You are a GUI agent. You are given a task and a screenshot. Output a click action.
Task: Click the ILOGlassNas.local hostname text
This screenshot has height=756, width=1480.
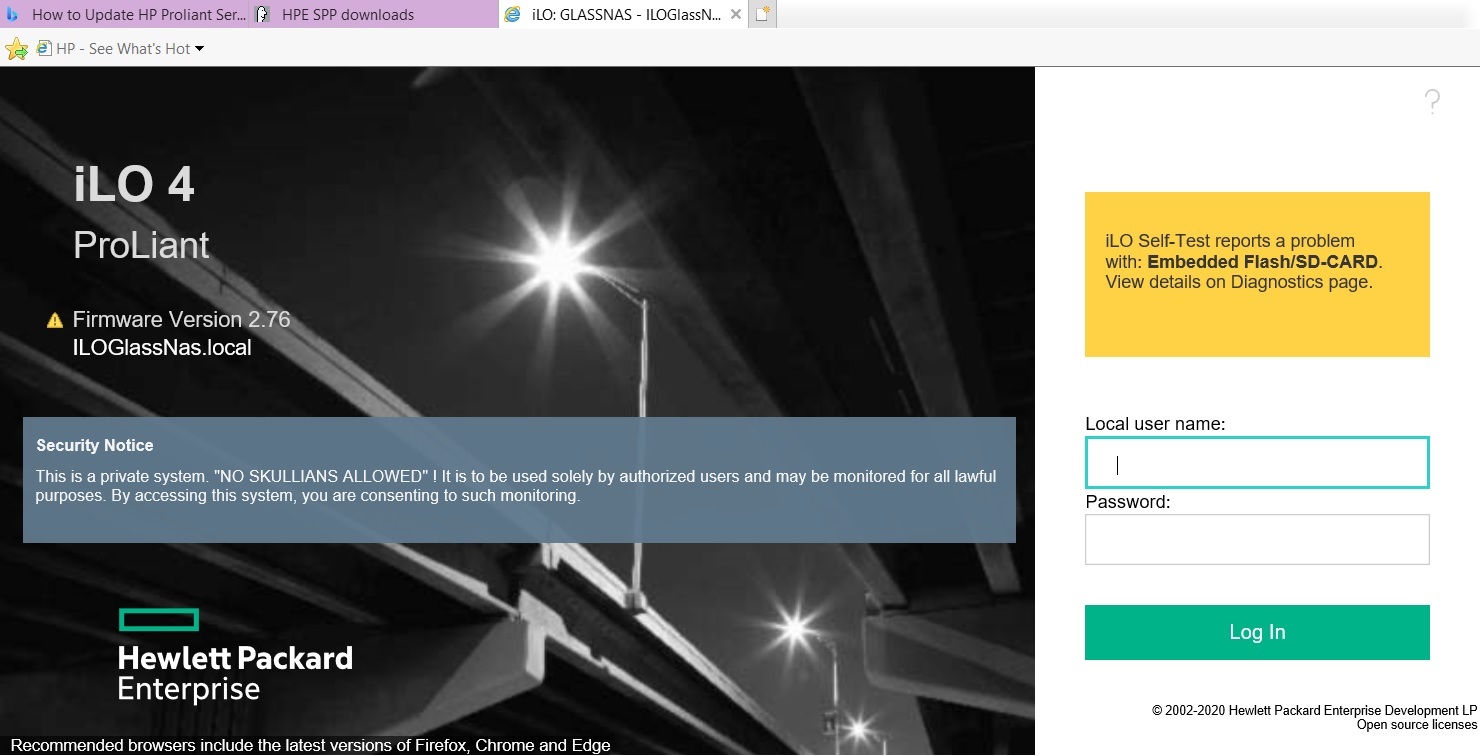tap(162, 348)
